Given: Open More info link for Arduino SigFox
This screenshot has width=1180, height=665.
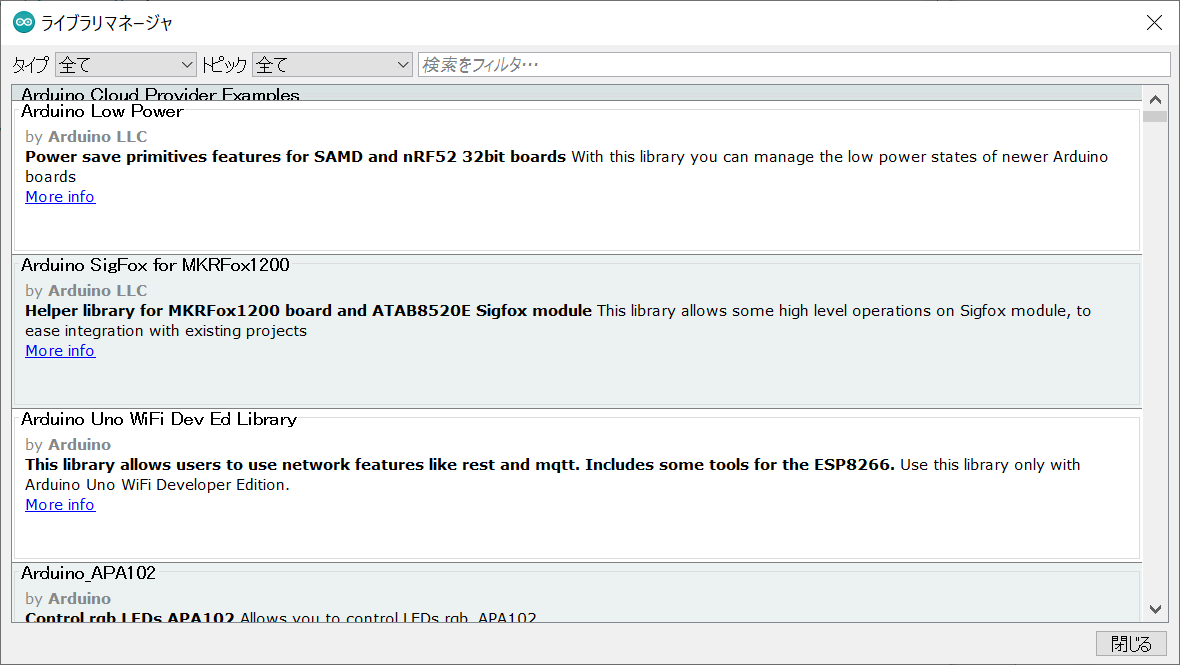Looking at the screenshot, I should click(x=60, y=351).
